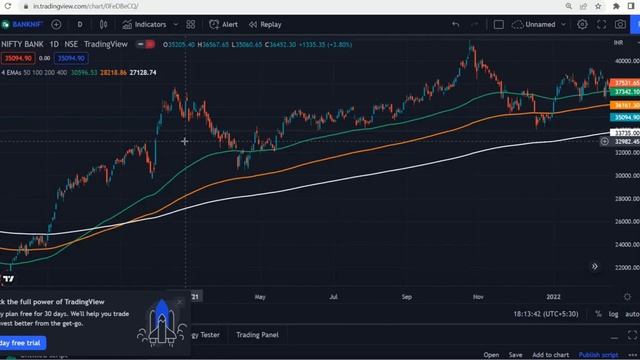Undo the last chart action
This screenshot has height=360, width=640.
pos(456,24)
